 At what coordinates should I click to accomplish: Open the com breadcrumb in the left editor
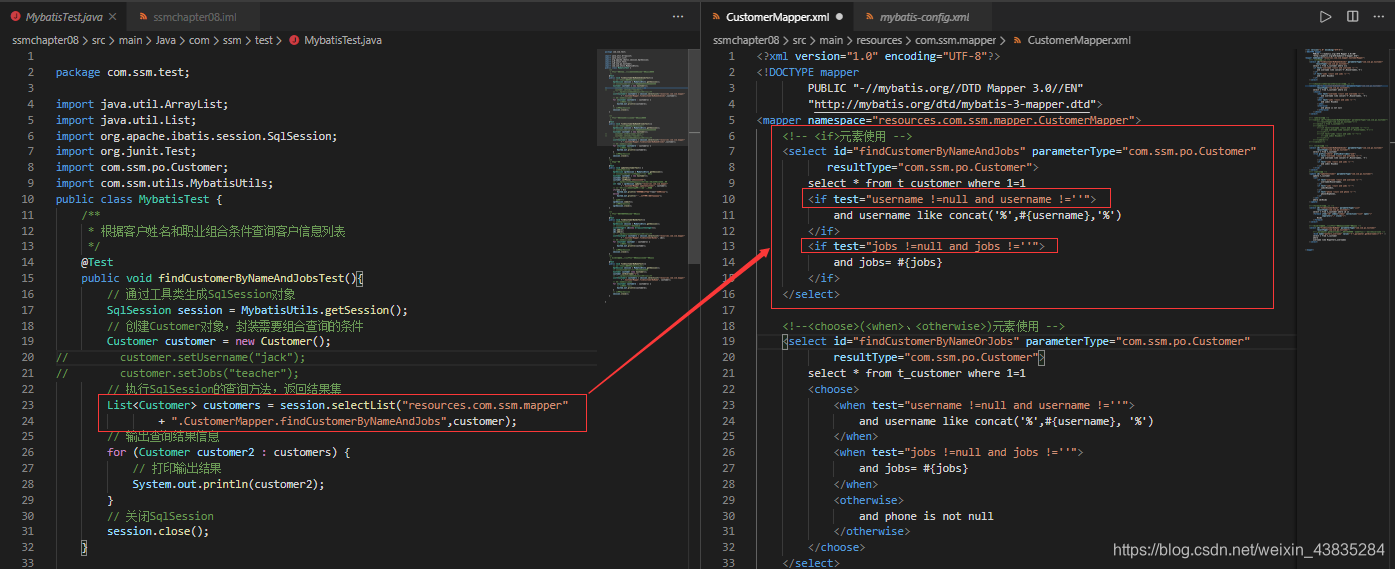[x=199, y=40]
